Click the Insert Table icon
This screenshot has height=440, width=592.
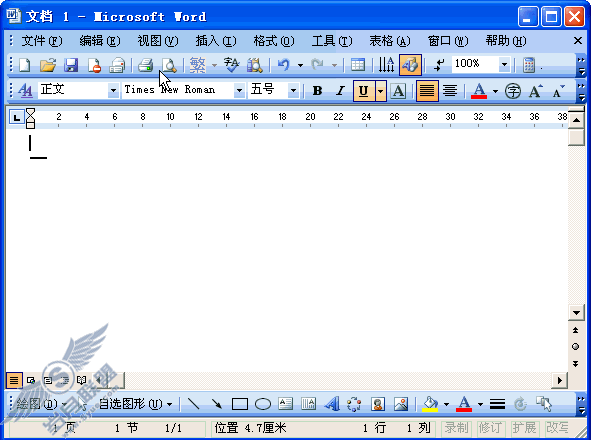(x=358, y=65)
